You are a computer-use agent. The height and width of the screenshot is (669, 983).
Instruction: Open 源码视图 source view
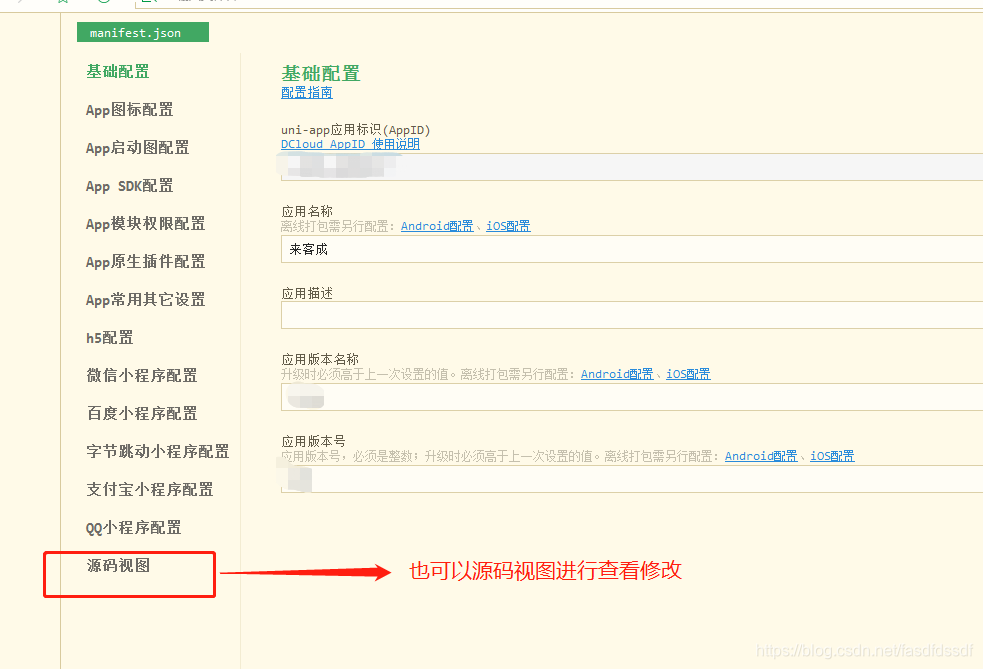click(118, 566)
